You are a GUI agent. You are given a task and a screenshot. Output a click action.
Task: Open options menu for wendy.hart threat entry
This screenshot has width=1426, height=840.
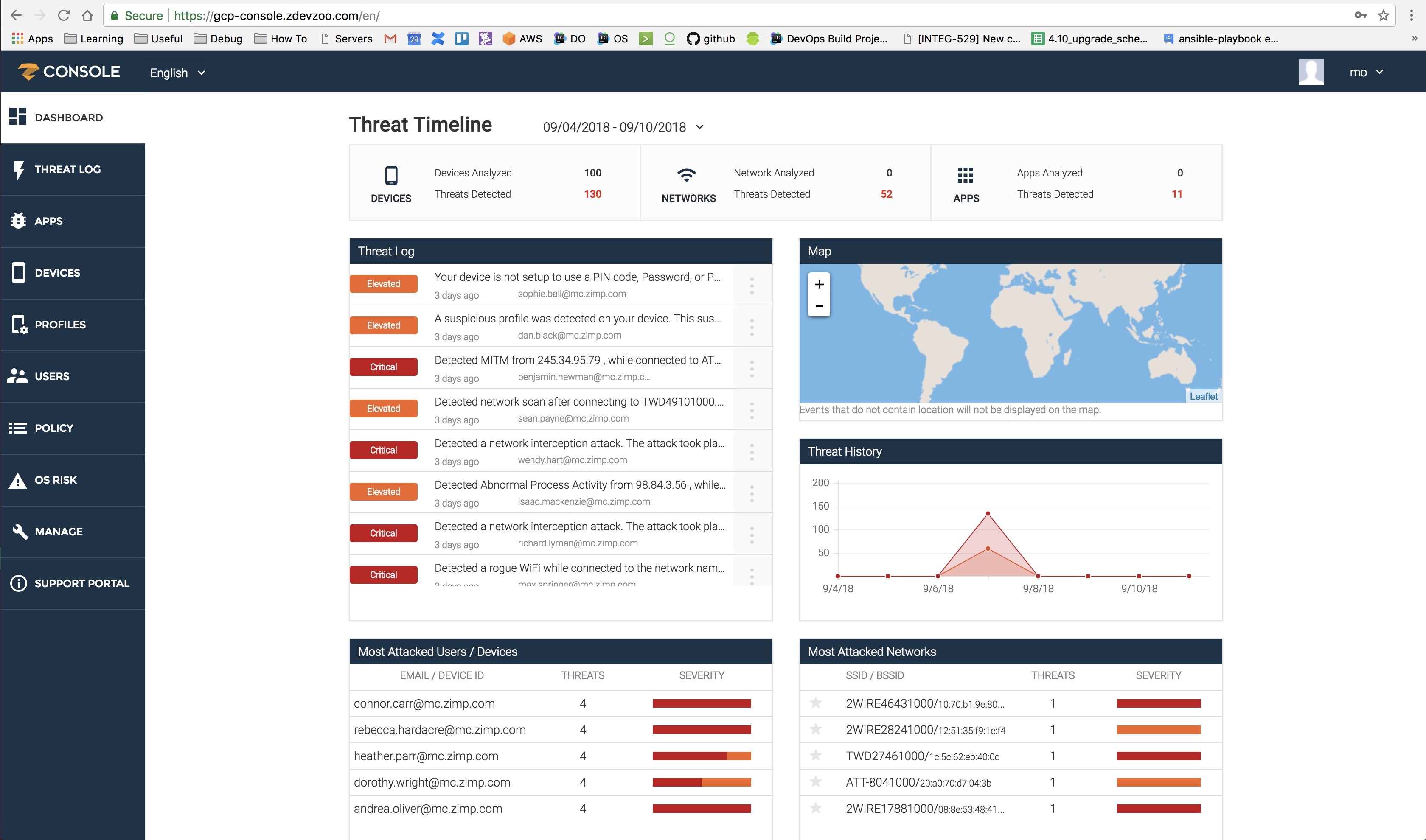(752, 452)
